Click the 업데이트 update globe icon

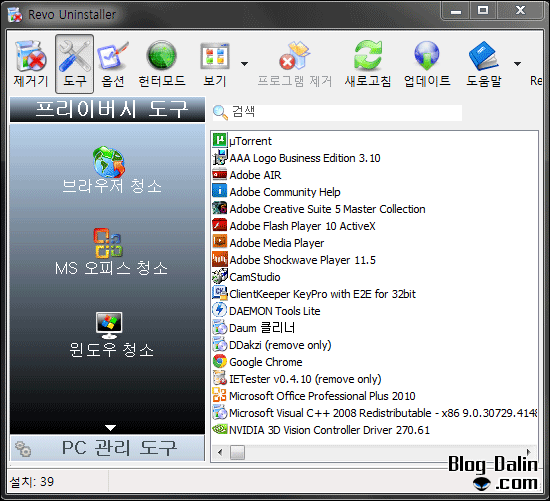[427, 64]
